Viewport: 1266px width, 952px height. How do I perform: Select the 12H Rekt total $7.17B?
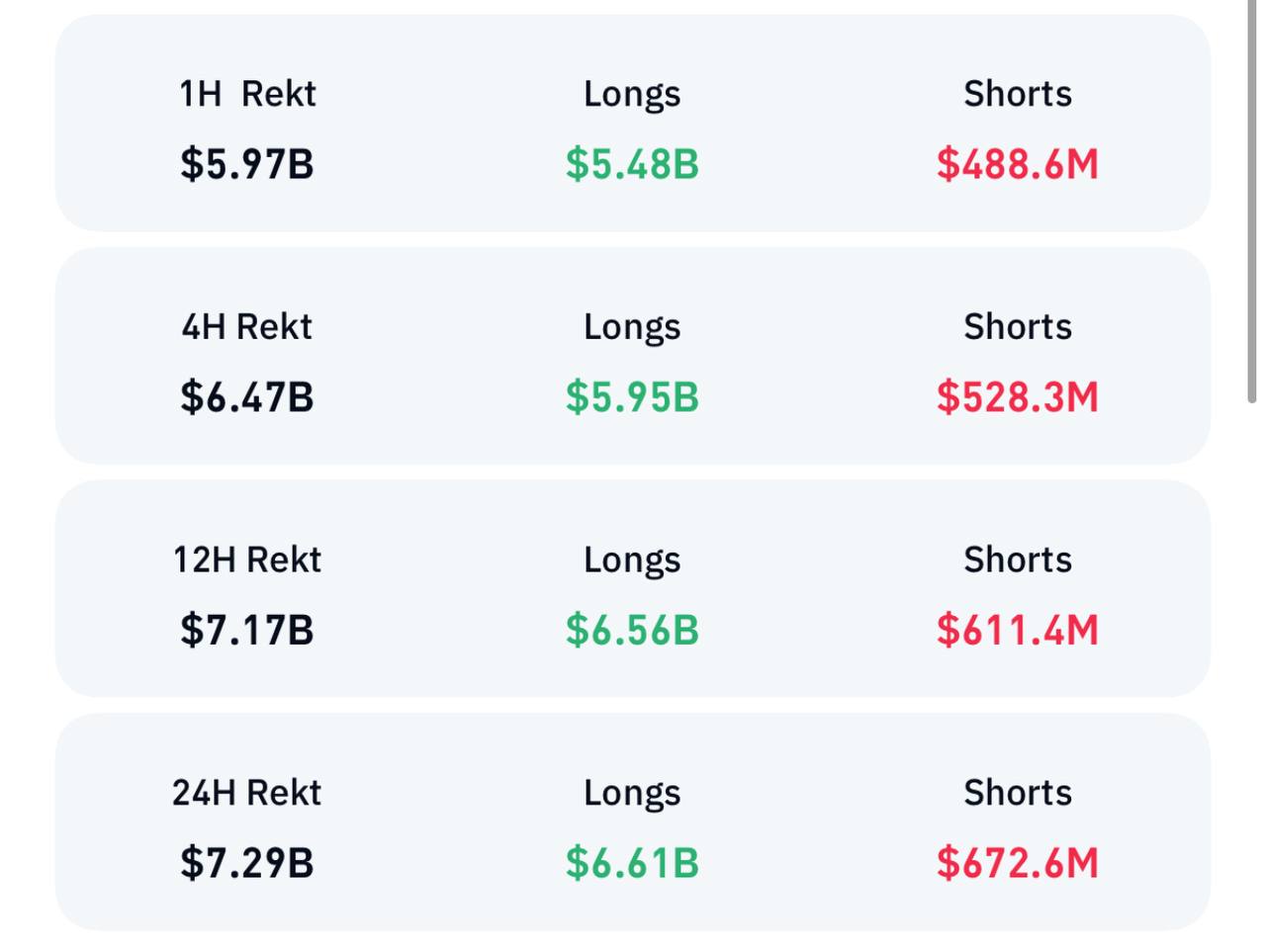point(246,631)
